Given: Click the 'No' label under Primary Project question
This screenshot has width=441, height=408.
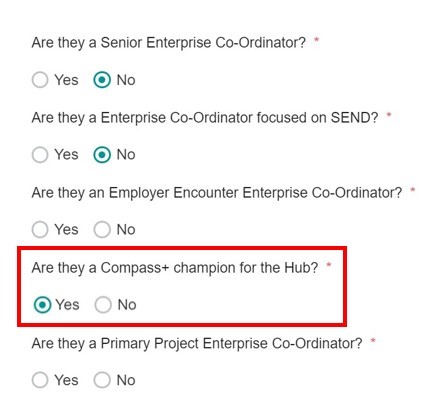Looking at the screenshot, I should tap(126, 380).
